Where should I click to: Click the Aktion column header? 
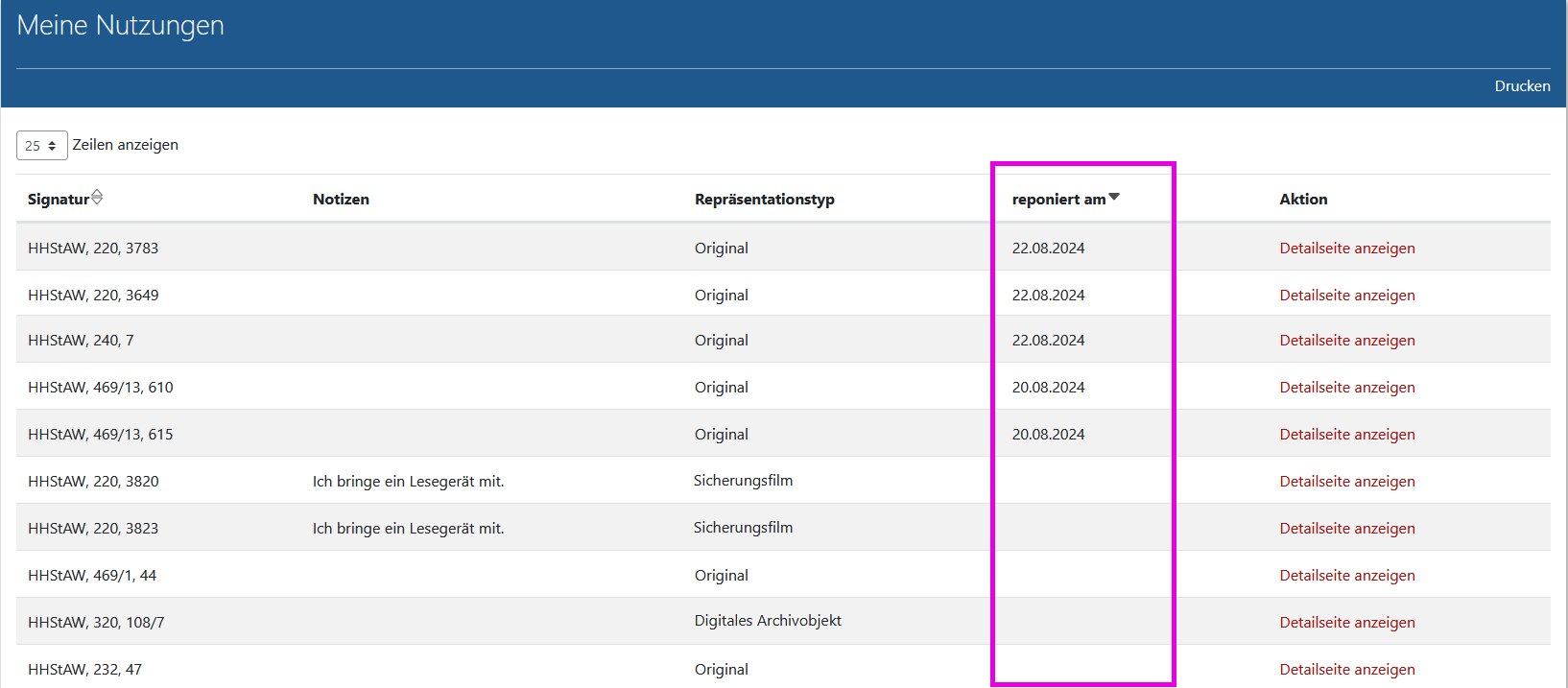point(1303,200)
